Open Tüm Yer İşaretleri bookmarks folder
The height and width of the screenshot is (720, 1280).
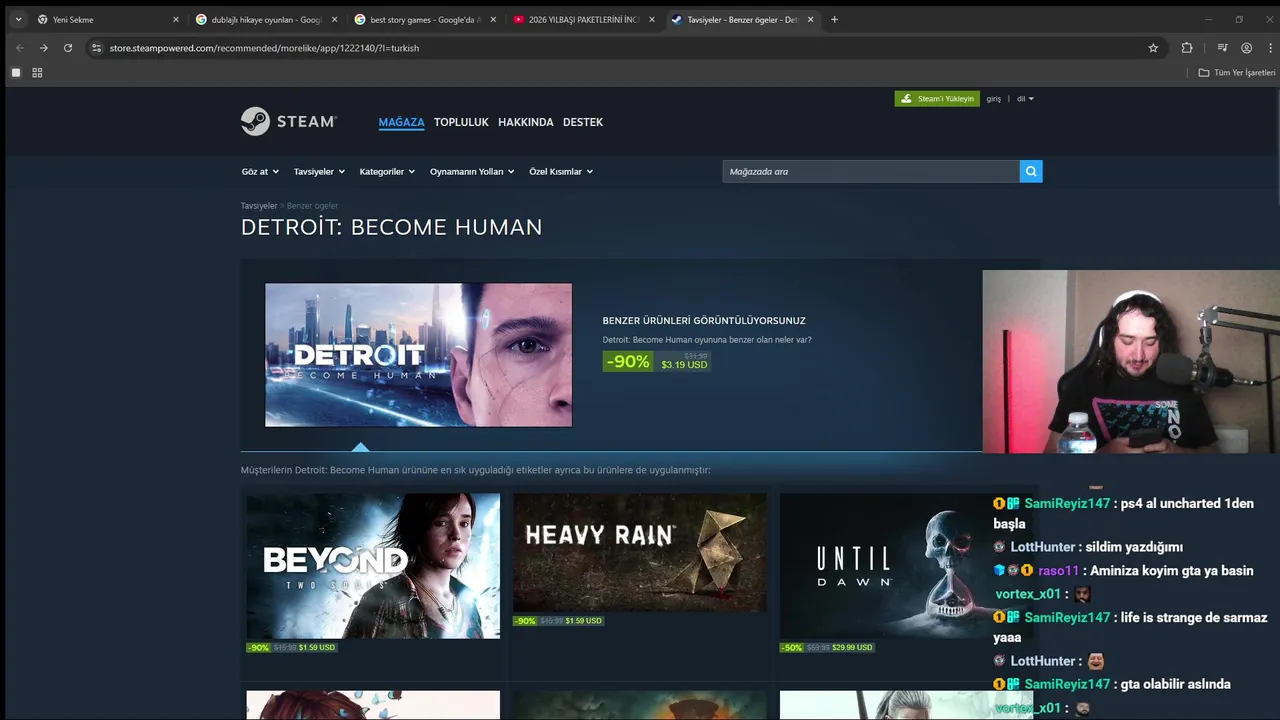(x=1237, y=73)
